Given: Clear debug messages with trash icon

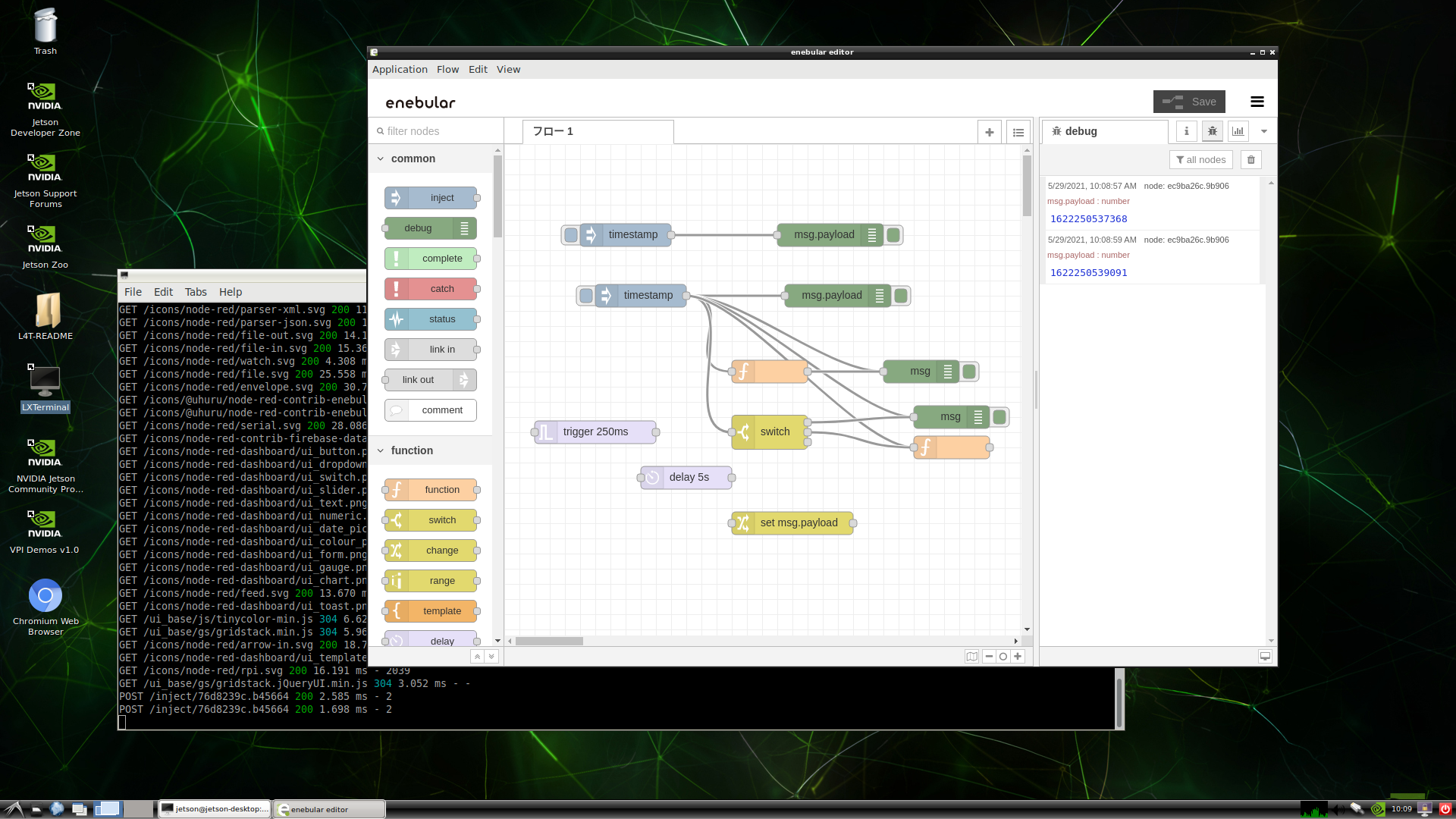Looking at the screenshot, I should click(1250, 159).
